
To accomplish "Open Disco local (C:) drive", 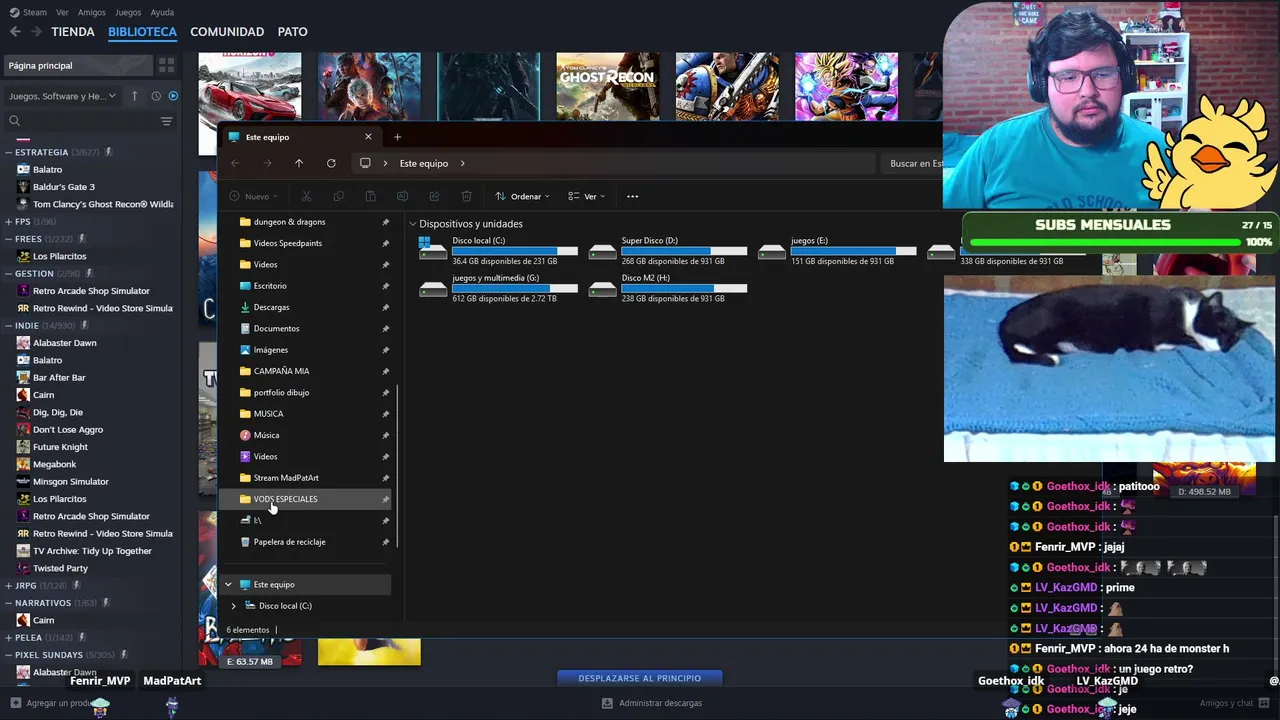I will click(498, 250).
